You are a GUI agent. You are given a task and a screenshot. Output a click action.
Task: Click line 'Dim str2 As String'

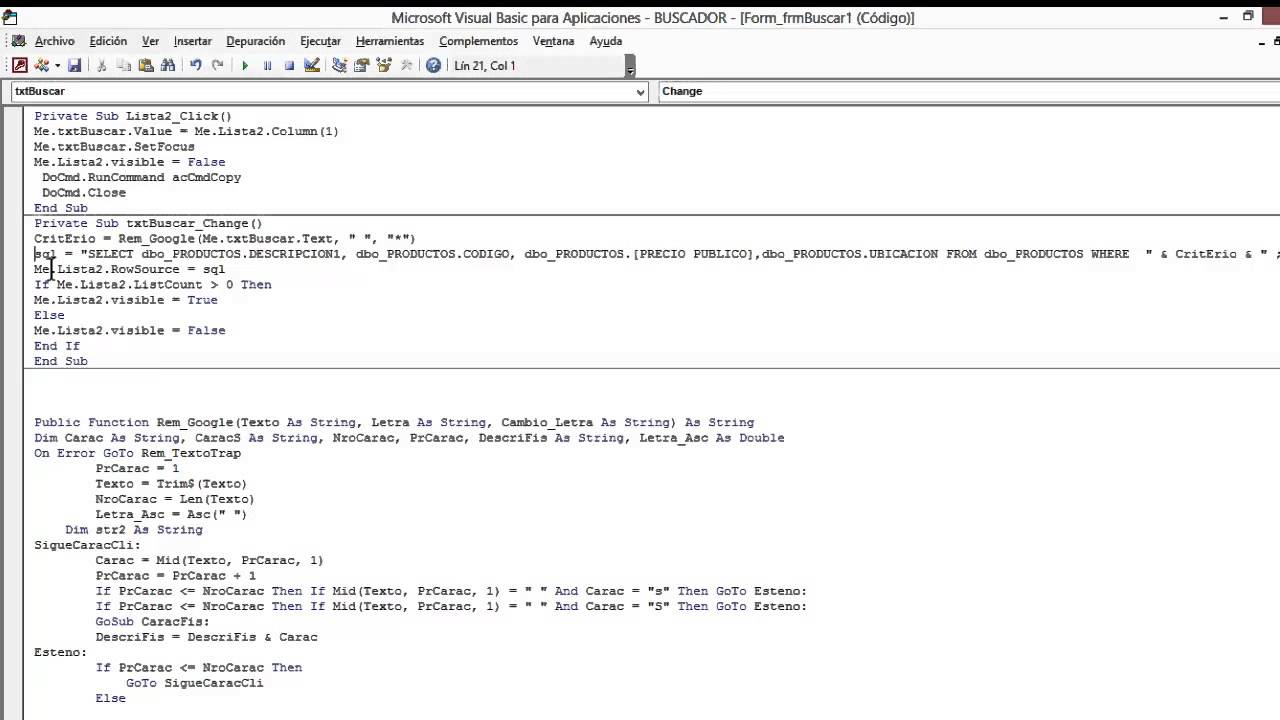[134, 530]
